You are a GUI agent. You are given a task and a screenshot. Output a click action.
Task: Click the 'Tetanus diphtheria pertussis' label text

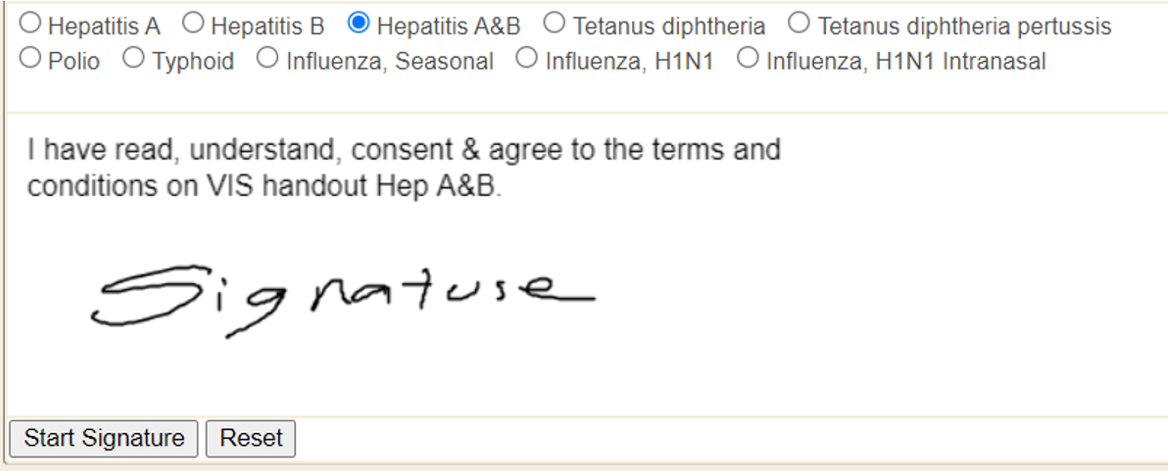point(964,25)
